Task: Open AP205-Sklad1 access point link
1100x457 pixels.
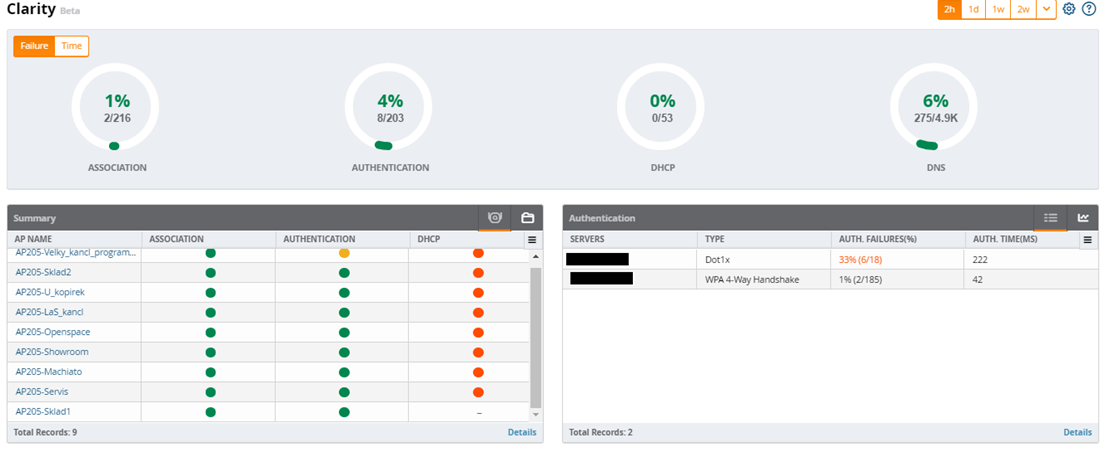Action: (x=43, y=412)
